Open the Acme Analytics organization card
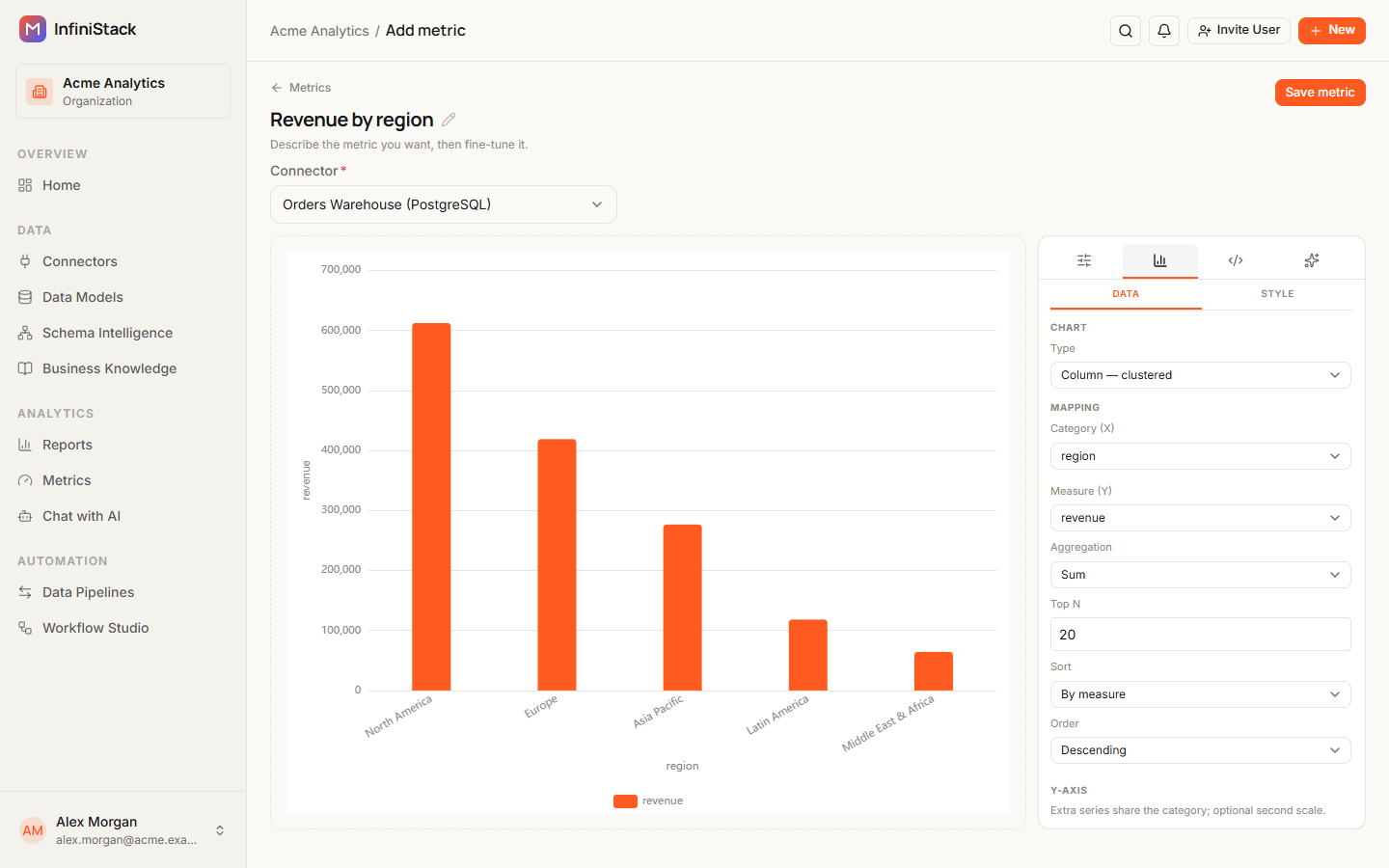 [x=123, y=92]
